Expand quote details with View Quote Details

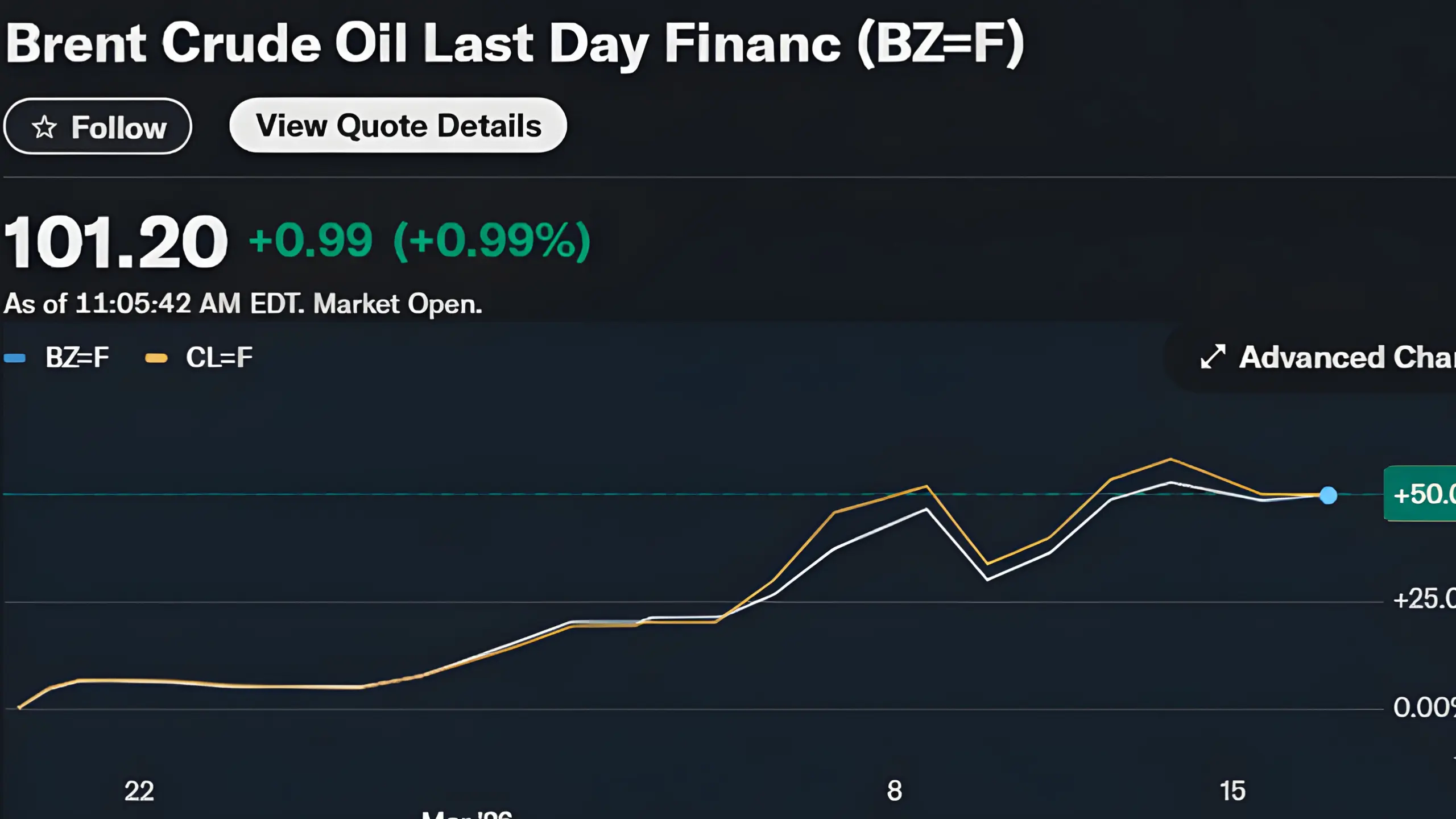point(398,126)
